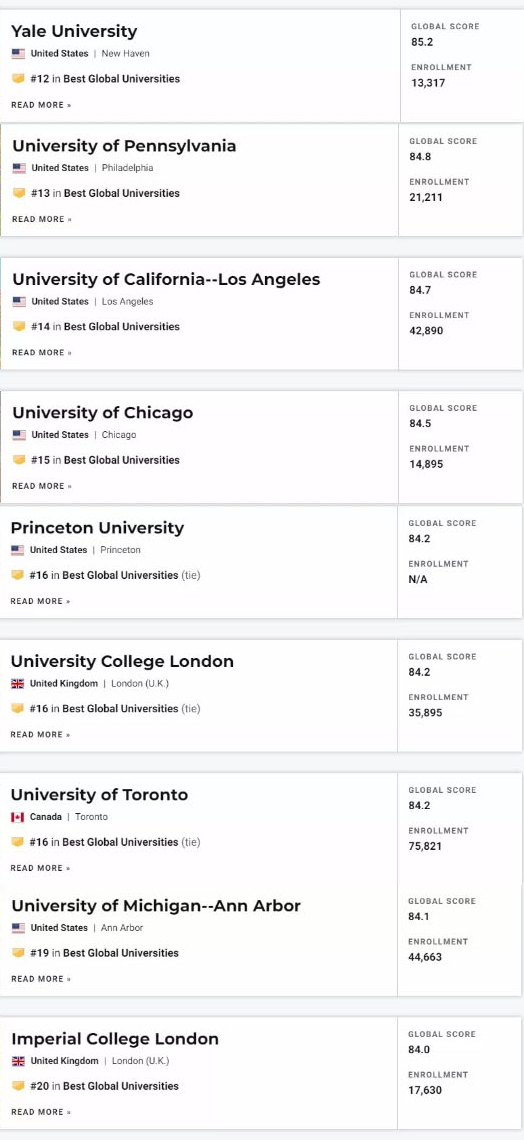This screenshot has height=1140, width=524.
Task: Open the Princeton University title link
Action: click(97, 528)
